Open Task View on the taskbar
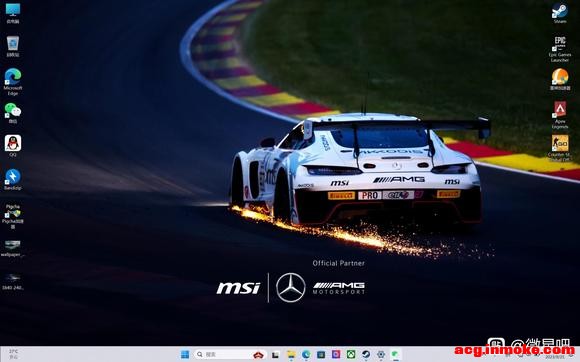Image resolution: width=580 pixels, height=362 pixels. pyautogui.click(x=275, y=355)
